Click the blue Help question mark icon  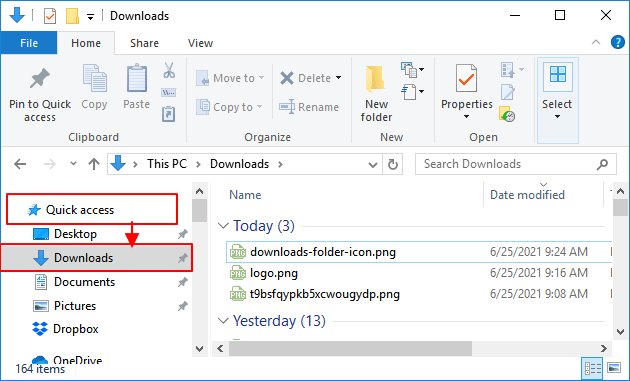[618, 42]
